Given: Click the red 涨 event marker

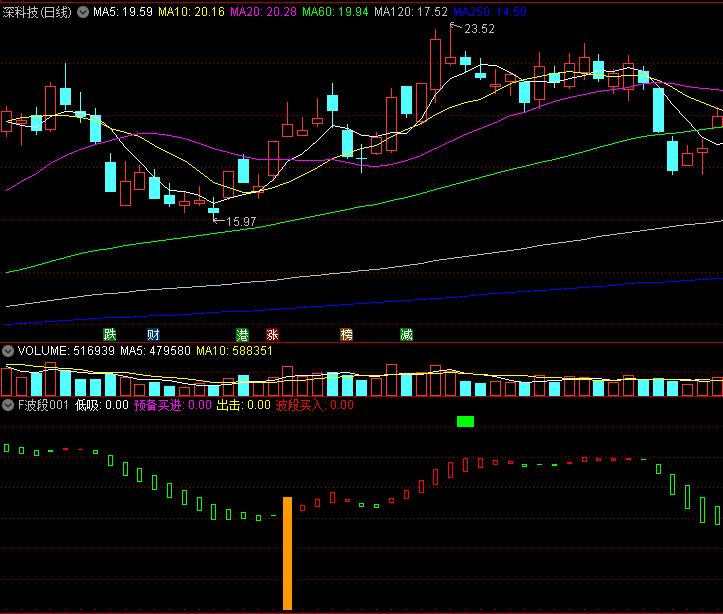Looking at the screenshot, I should coord(272,334).
